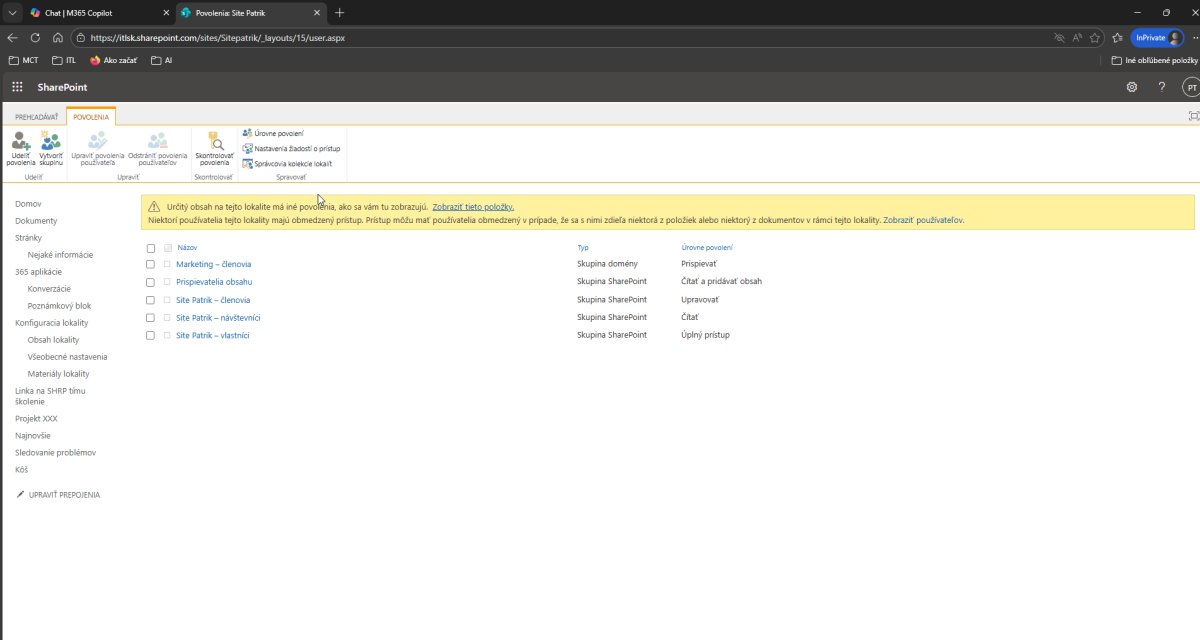
Task: Switch to the PREHĽADÁVAŤ ribbon tab
Action: click(36, 117)
